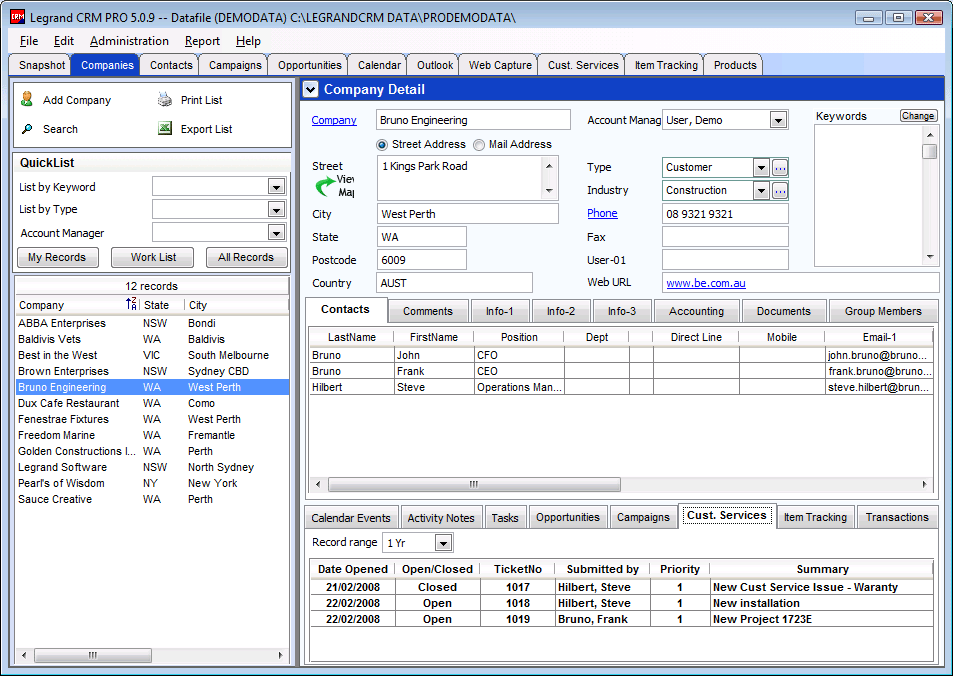Screen dimensions: 953x676
Task: Select contact row with John Bruno CFO
Action: pyautogui.click(x=621, y=355)
